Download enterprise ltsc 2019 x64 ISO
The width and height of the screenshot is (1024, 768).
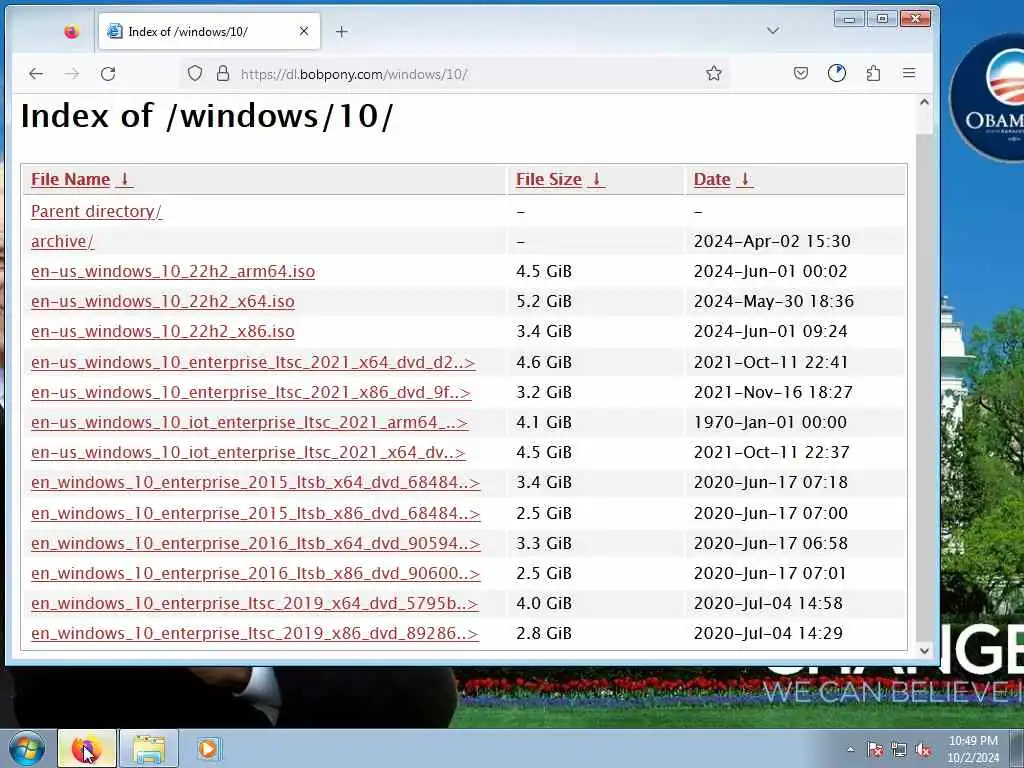(255, 603)
